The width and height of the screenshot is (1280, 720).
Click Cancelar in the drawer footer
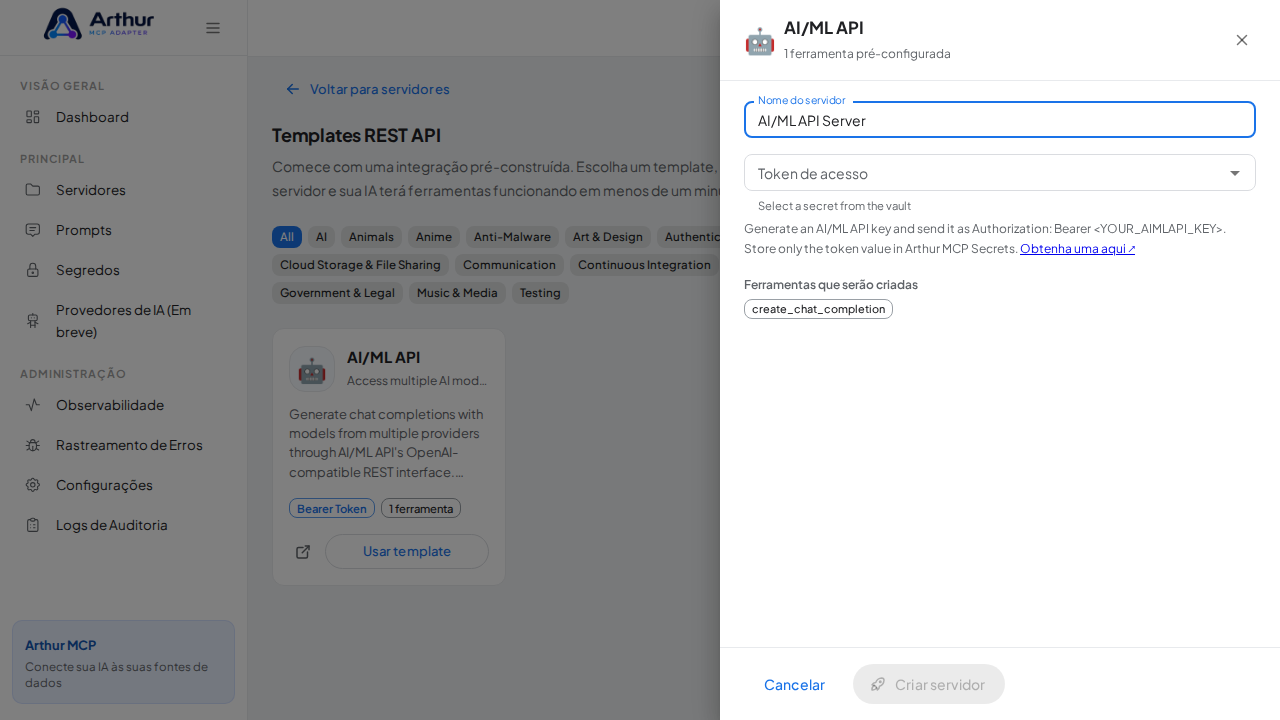(794, 684)
